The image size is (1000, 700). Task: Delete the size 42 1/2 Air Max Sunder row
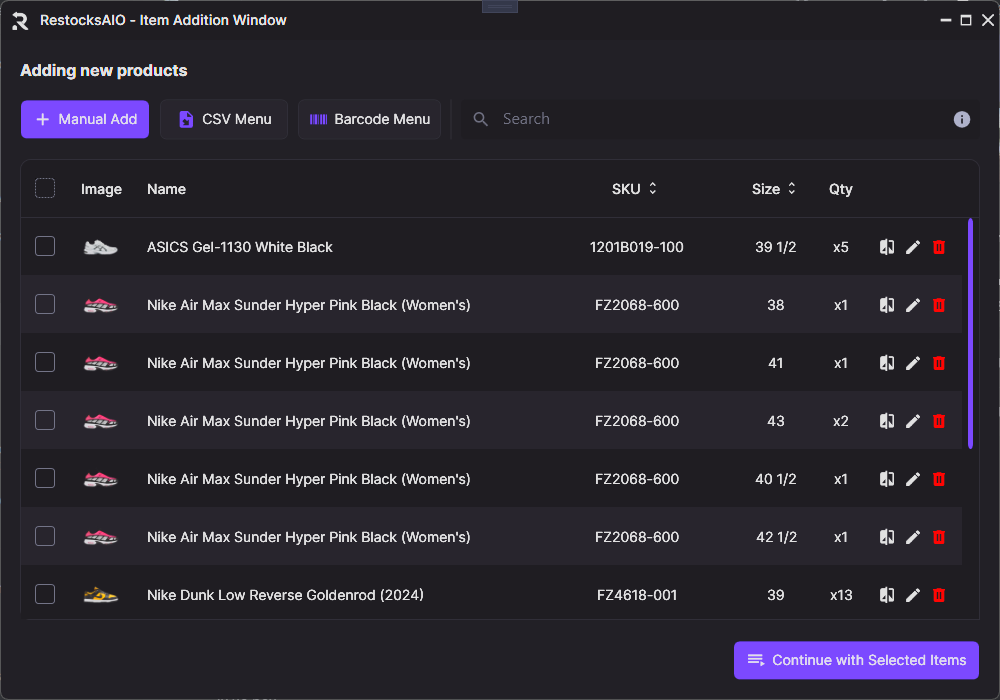(938, 537)
